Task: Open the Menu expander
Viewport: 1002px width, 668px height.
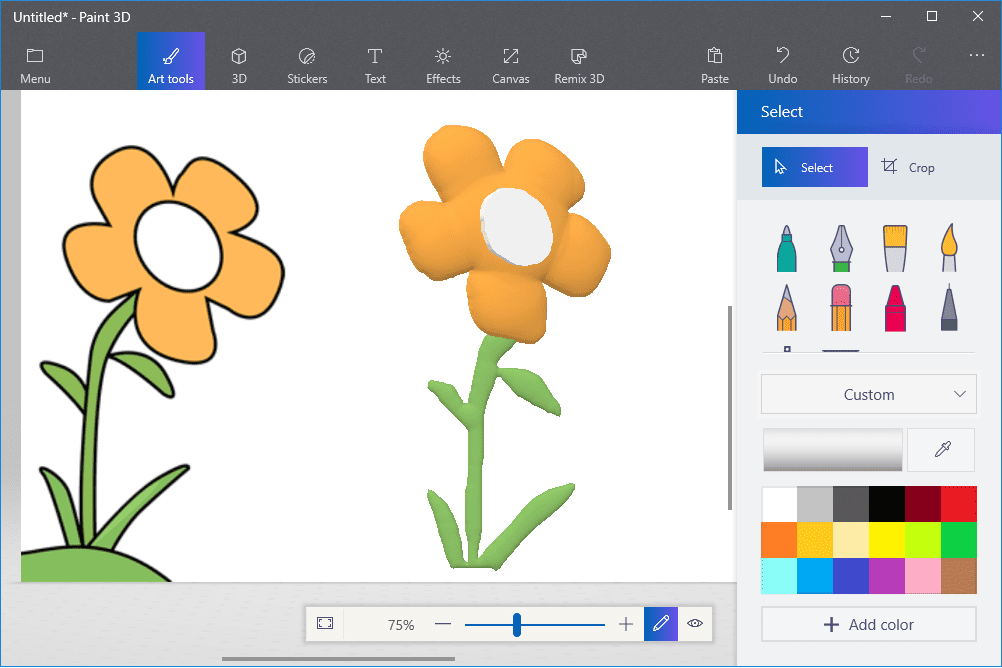Action: click(35, 65)
